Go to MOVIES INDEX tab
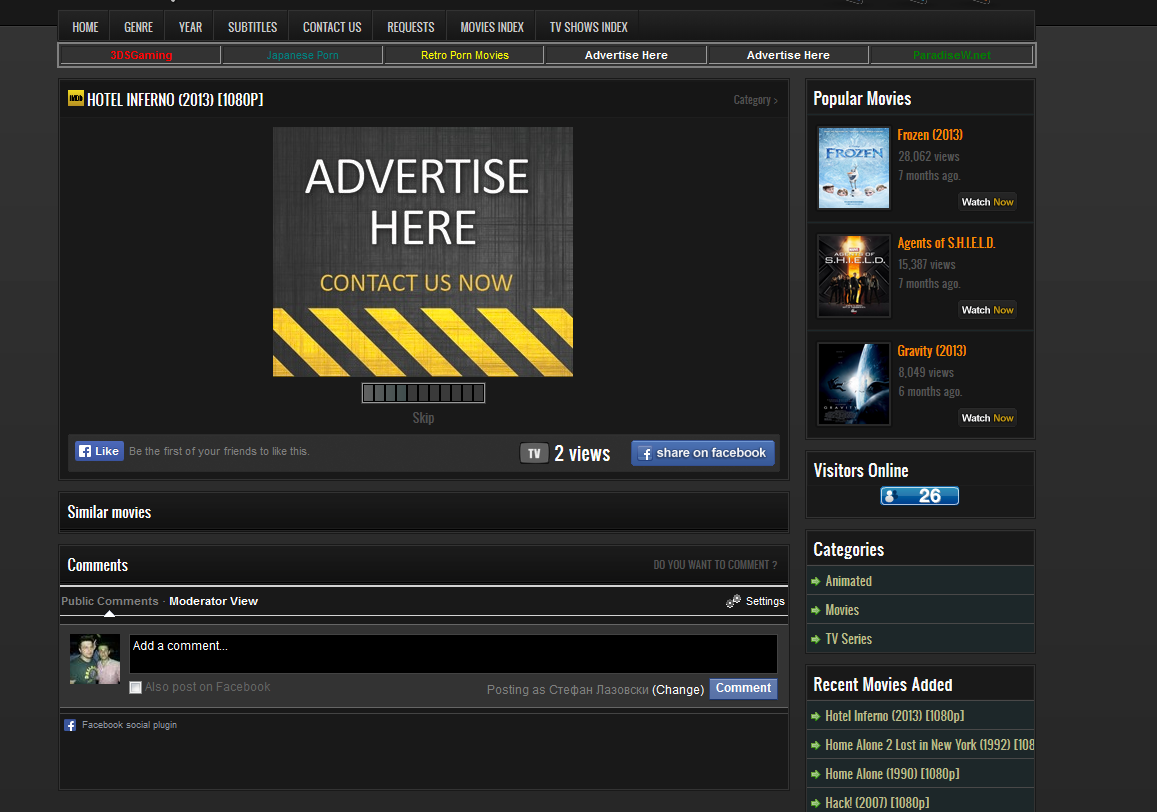 (491, 27)
